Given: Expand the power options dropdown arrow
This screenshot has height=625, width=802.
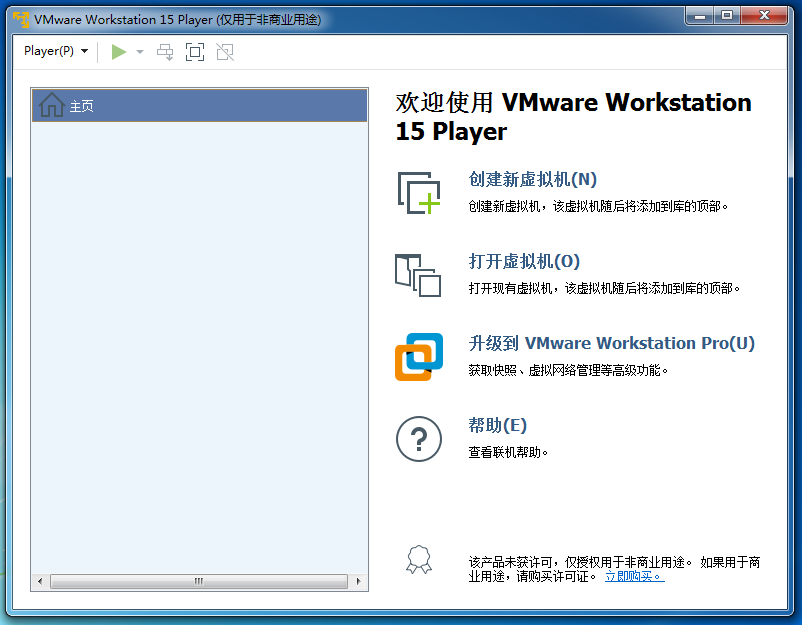Looking at the screenshot, I should 140,52.
